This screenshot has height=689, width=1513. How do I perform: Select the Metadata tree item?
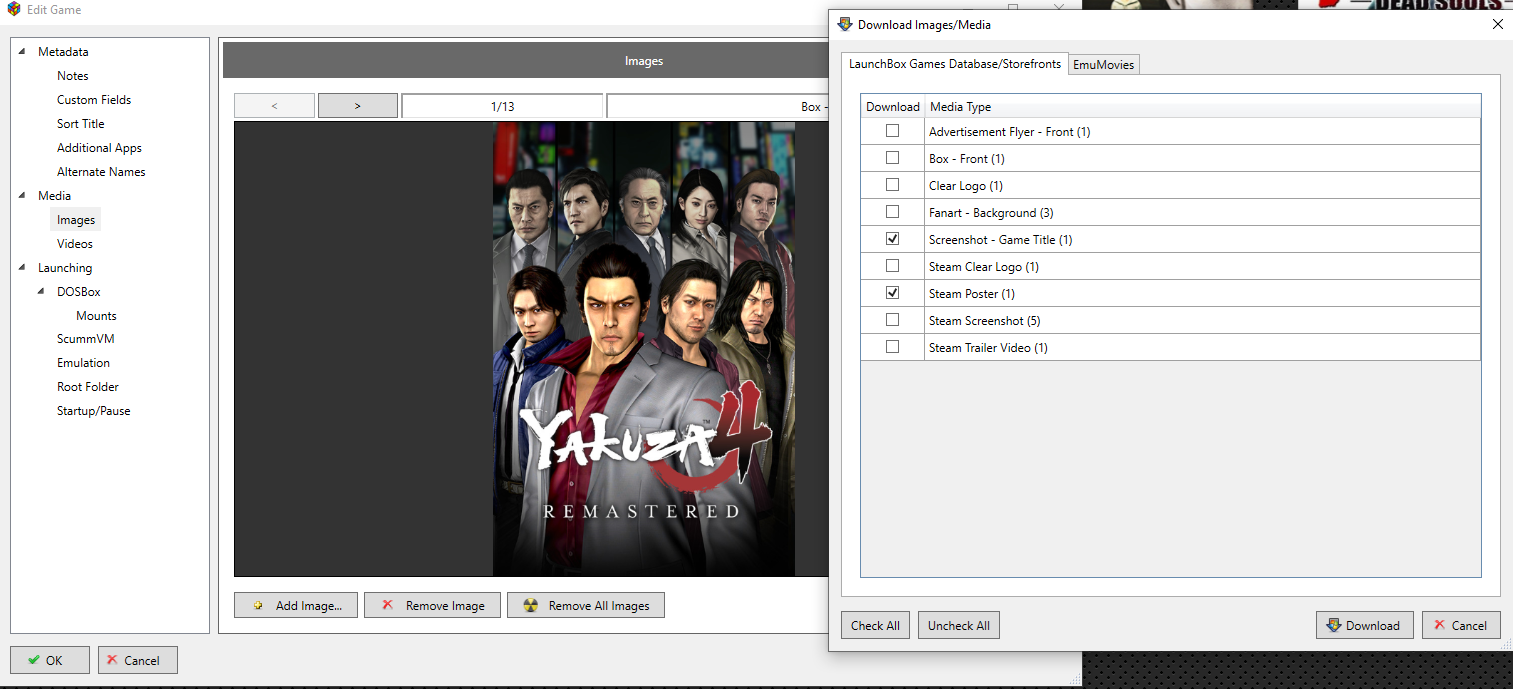click(63, 52)
